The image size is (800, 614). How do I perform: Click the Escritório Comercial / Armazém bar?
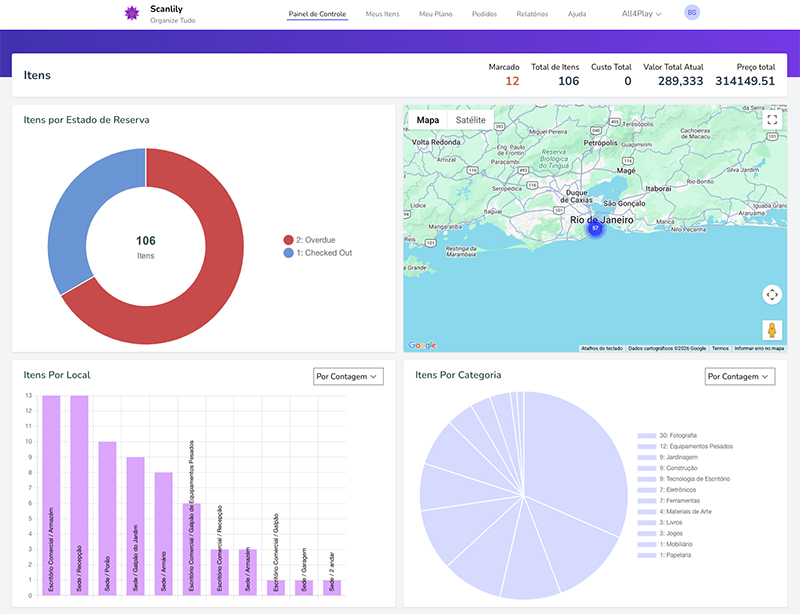tap(51, 495)
